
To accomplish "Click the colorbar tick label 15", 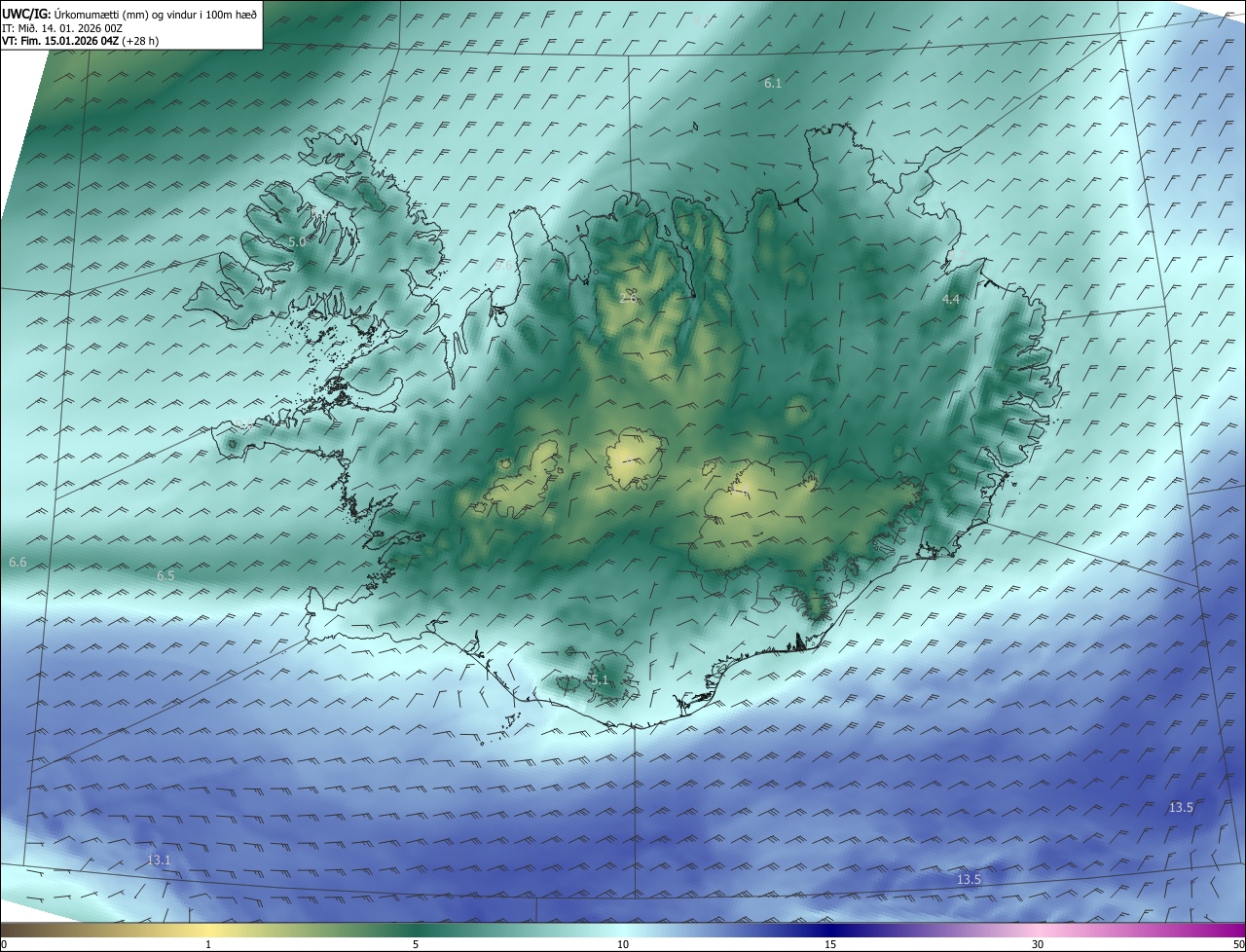I will point(830,944).
